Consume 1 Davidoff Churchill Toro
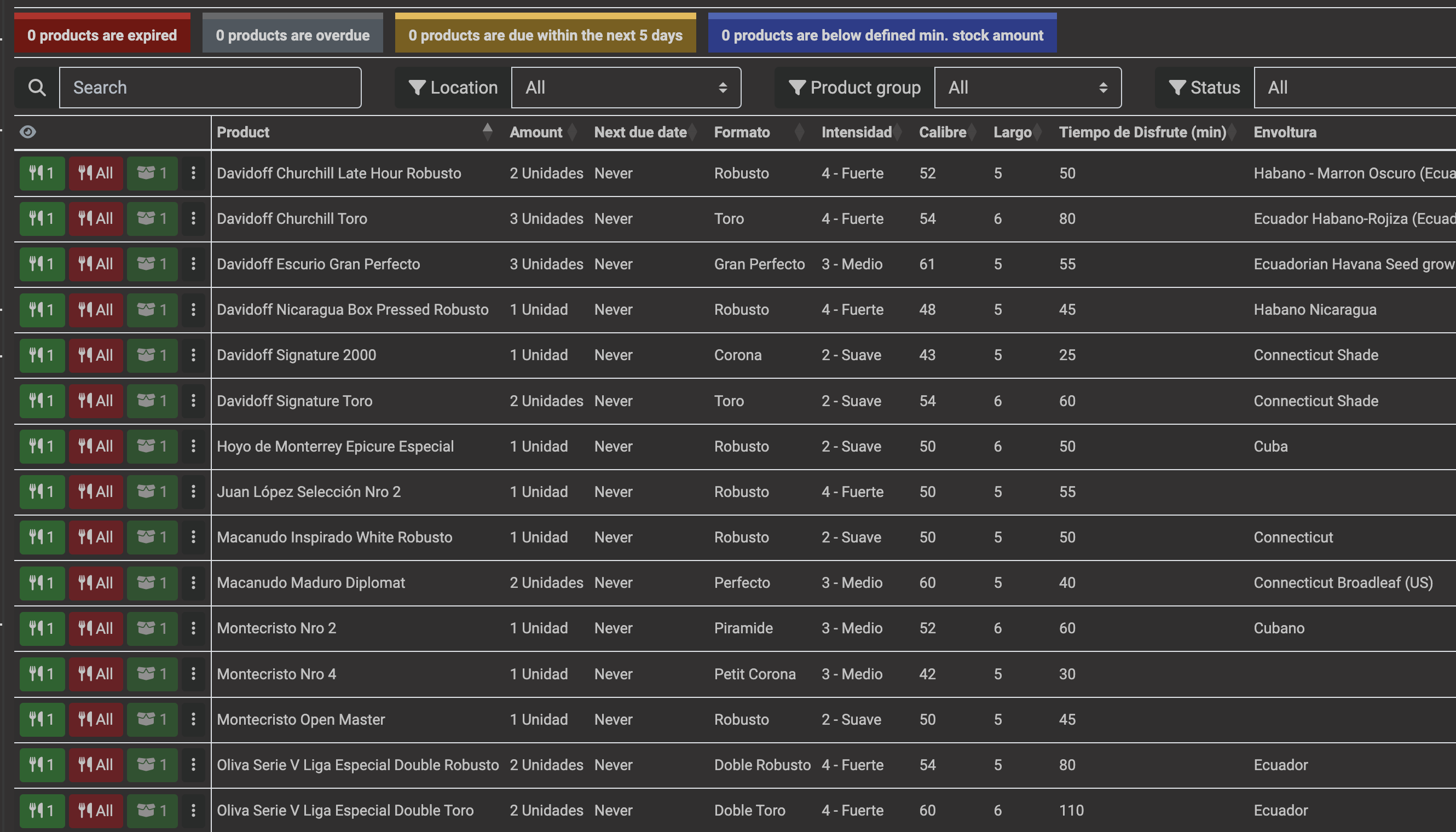The width and height of the screenshot is (1456, 832). click(x=42, y=218)
